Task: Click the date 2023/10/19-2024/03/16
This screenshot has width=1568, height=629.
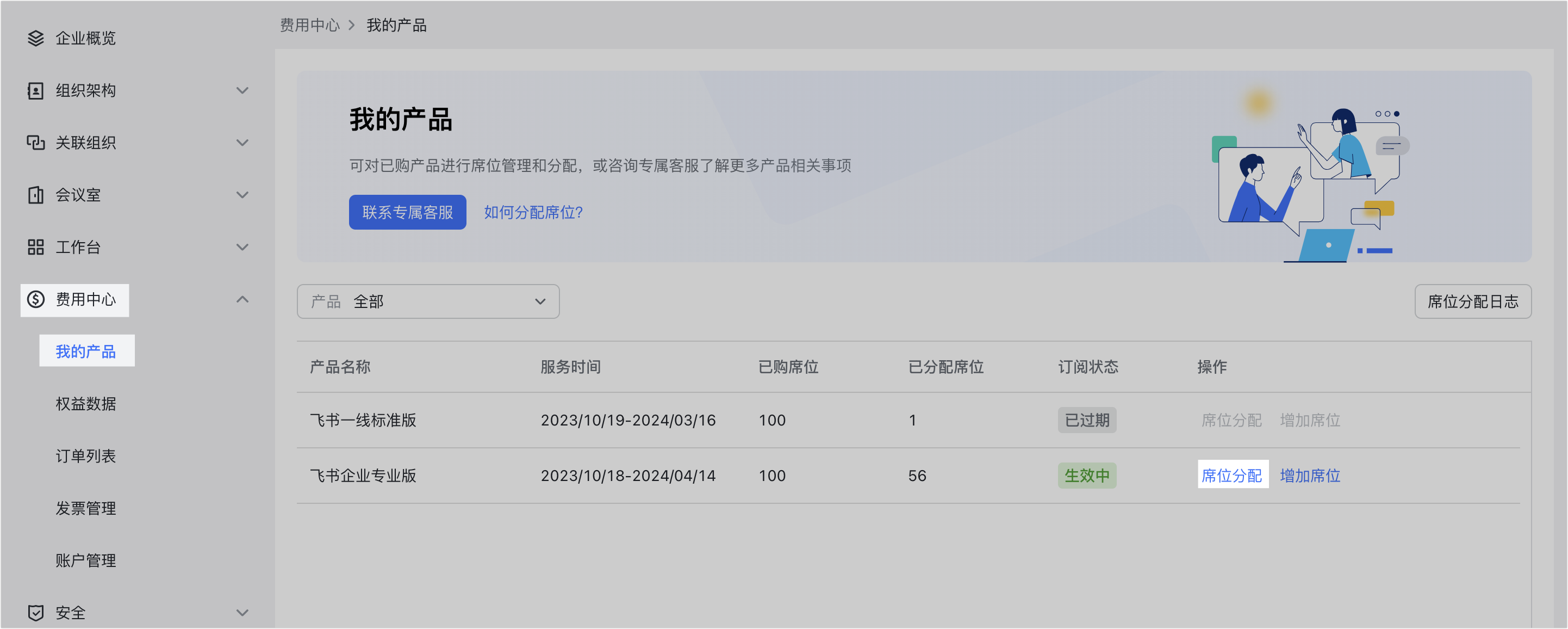Action: pos(628,420)
